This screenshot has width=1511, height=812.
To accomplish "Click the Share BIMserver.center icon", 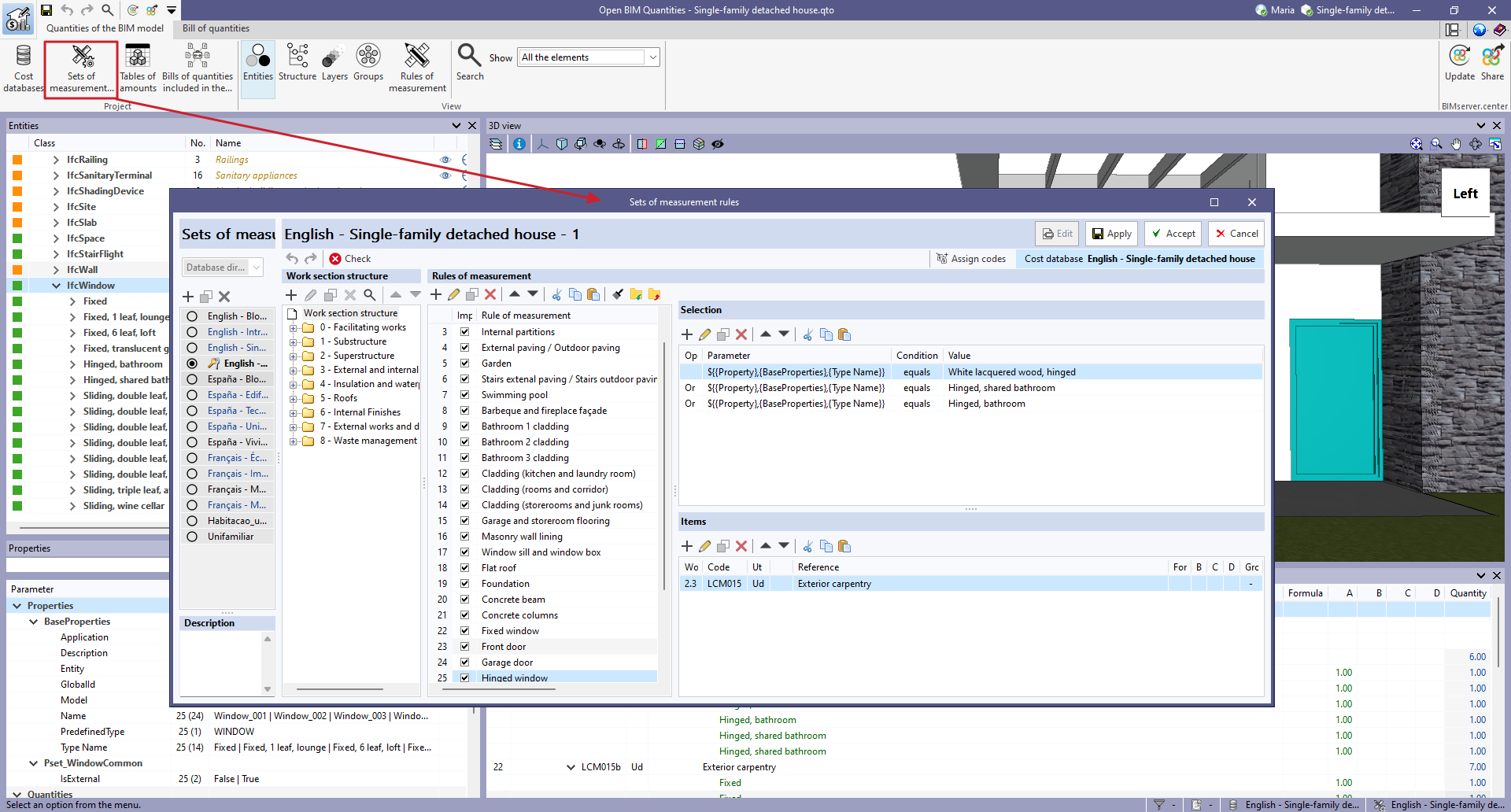I will coord(1492,63).
